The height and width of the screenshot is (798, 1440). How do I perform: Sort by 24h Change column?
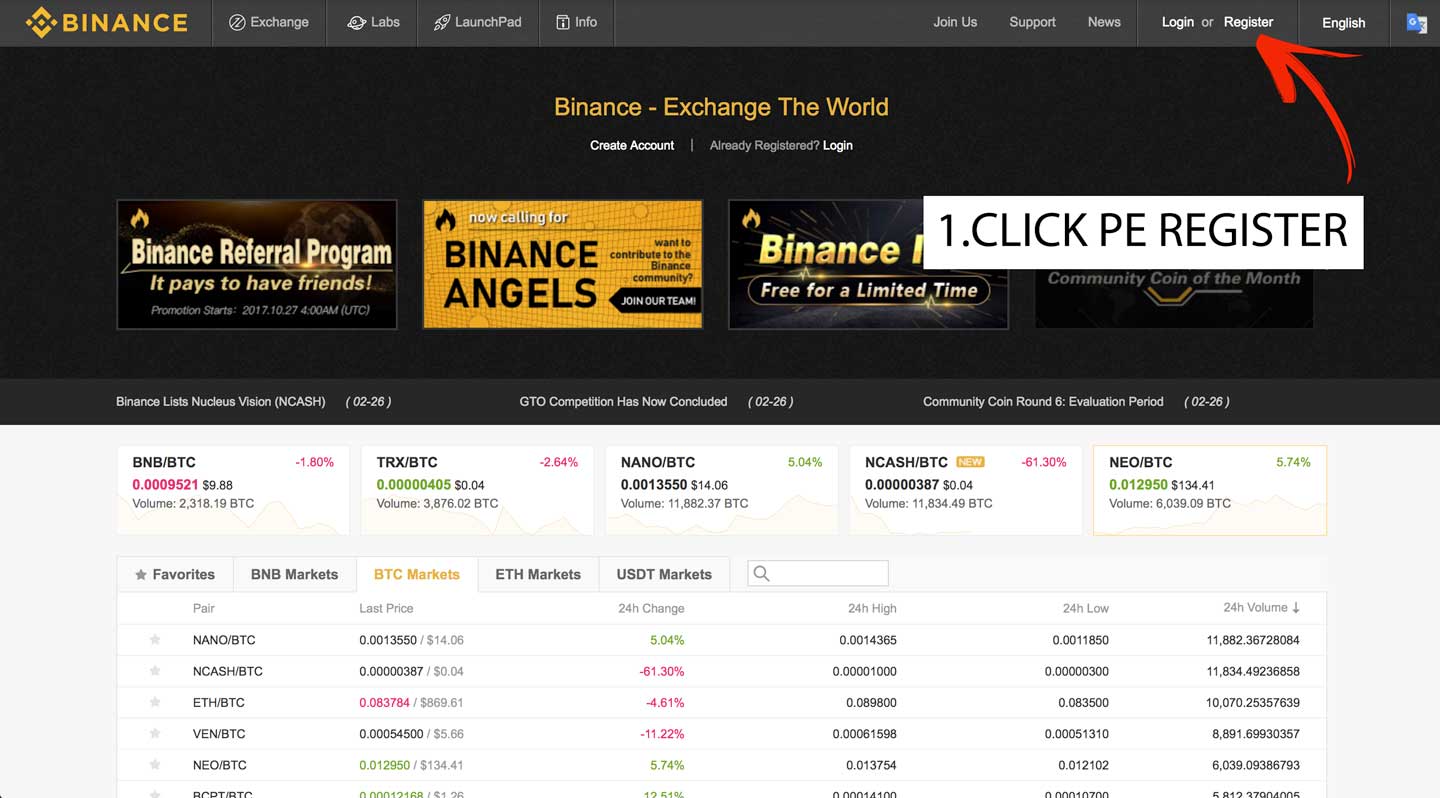651,608
